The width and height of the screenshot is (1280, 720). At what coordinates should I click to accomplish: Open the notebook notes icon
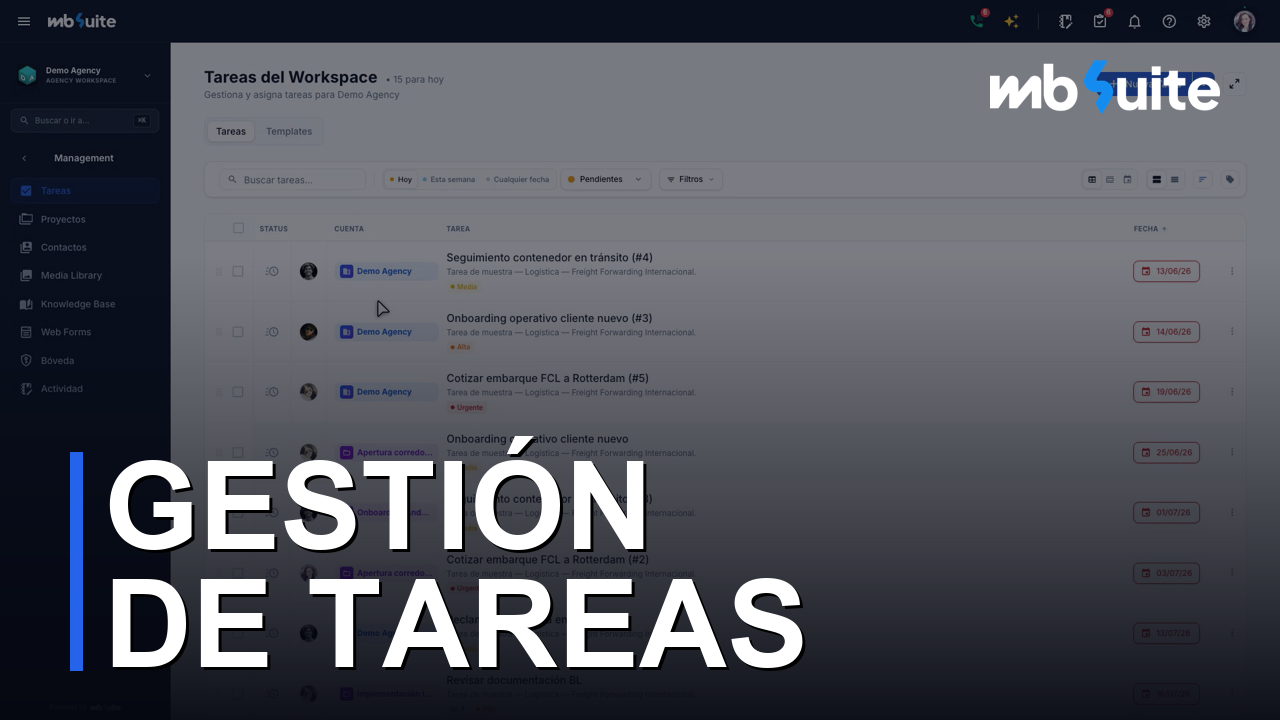pyautogui.click(x=1066, y=21)
